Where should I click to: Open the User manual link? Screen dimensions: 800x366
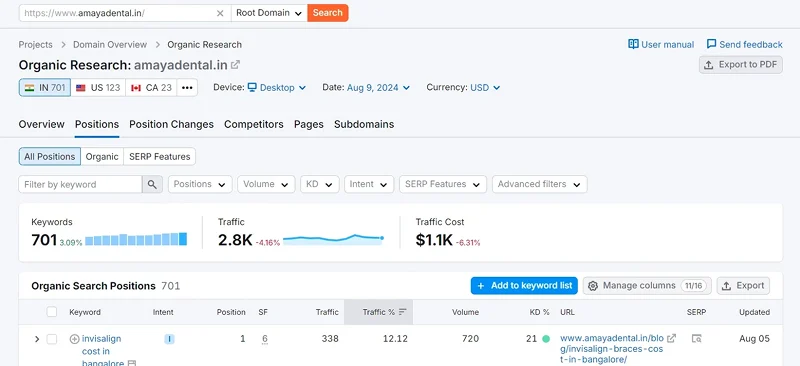pyautogui.click(x=661, y=44)
